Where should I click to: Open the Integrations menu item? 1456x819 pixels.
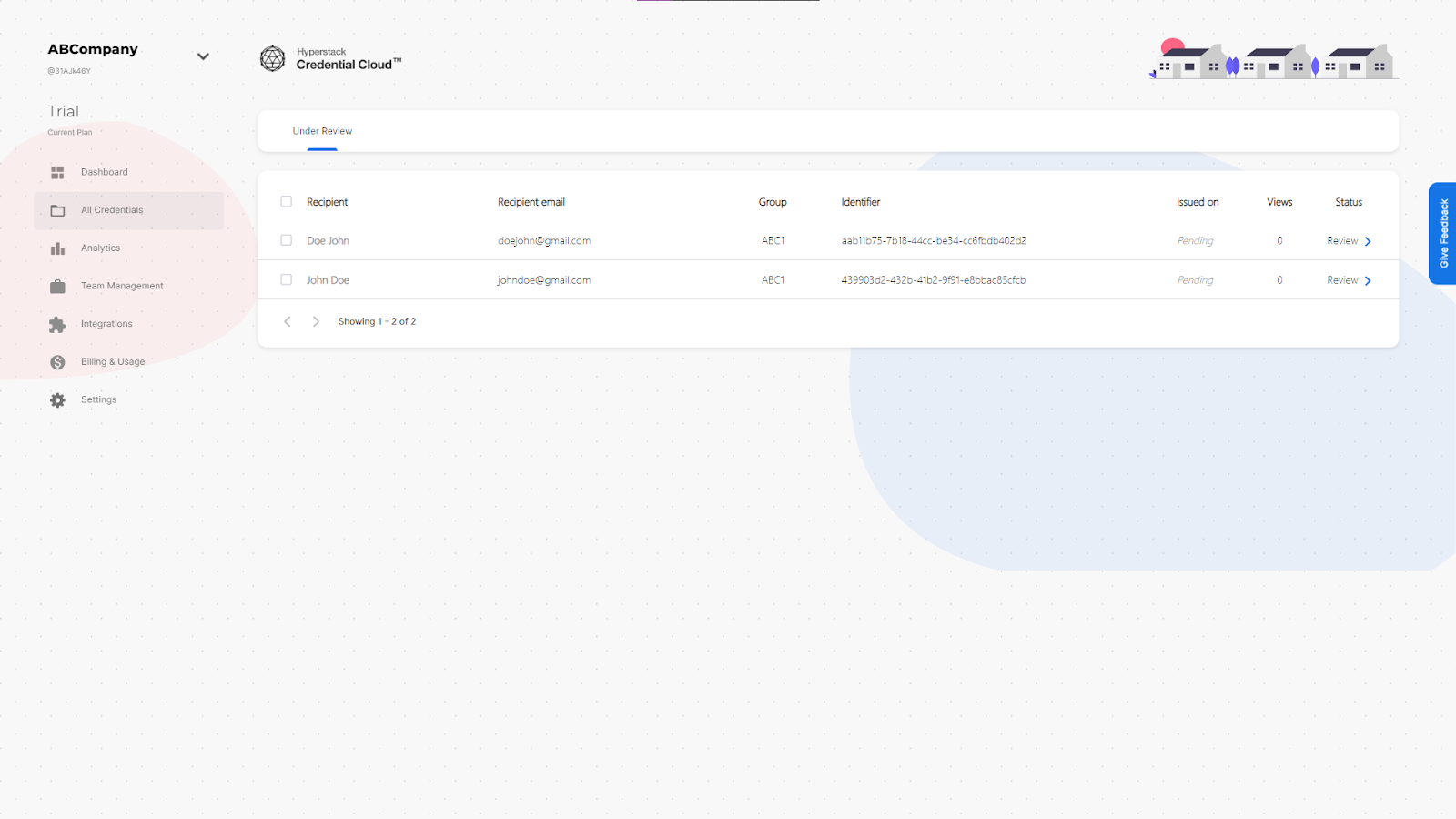tap(129, 324)
